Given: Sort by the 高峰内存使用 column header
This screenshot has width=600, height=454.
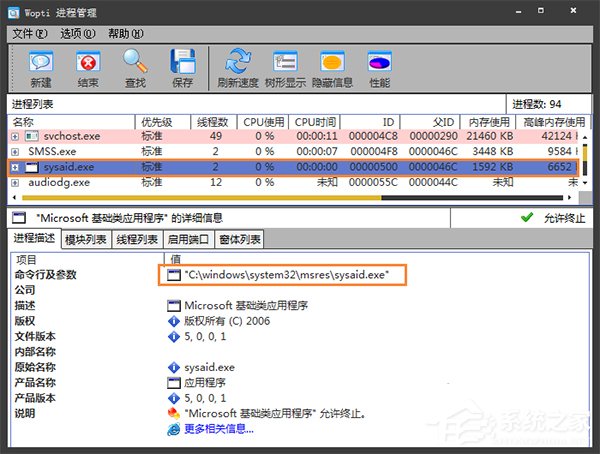Looking at the screenshot, I should click(x=552, y=122).
